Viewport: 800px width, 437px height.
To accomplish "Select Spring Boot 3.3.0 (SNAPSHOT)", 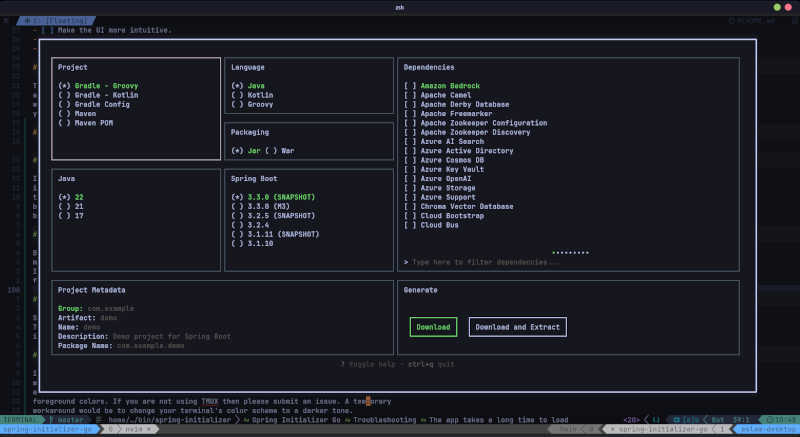I will pos(273,197).
